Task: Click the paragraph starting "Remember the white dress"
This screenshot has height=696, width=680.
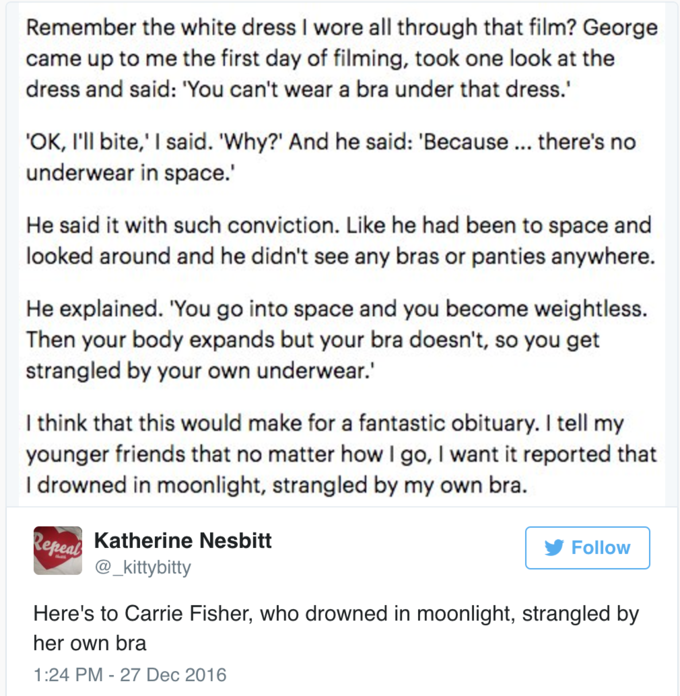Action: (x=342, y=59)
